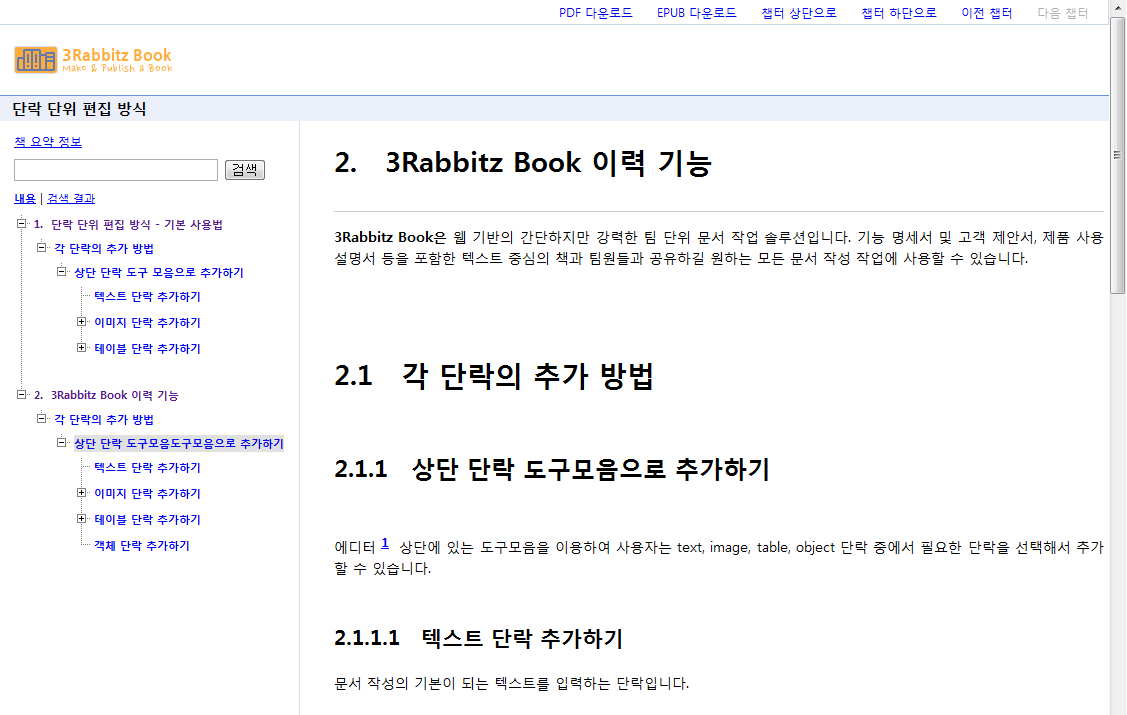Select 각 단락의 추가 방법 tree item in chapter 1
The image size is (1127, 715).
coord(104,248)
